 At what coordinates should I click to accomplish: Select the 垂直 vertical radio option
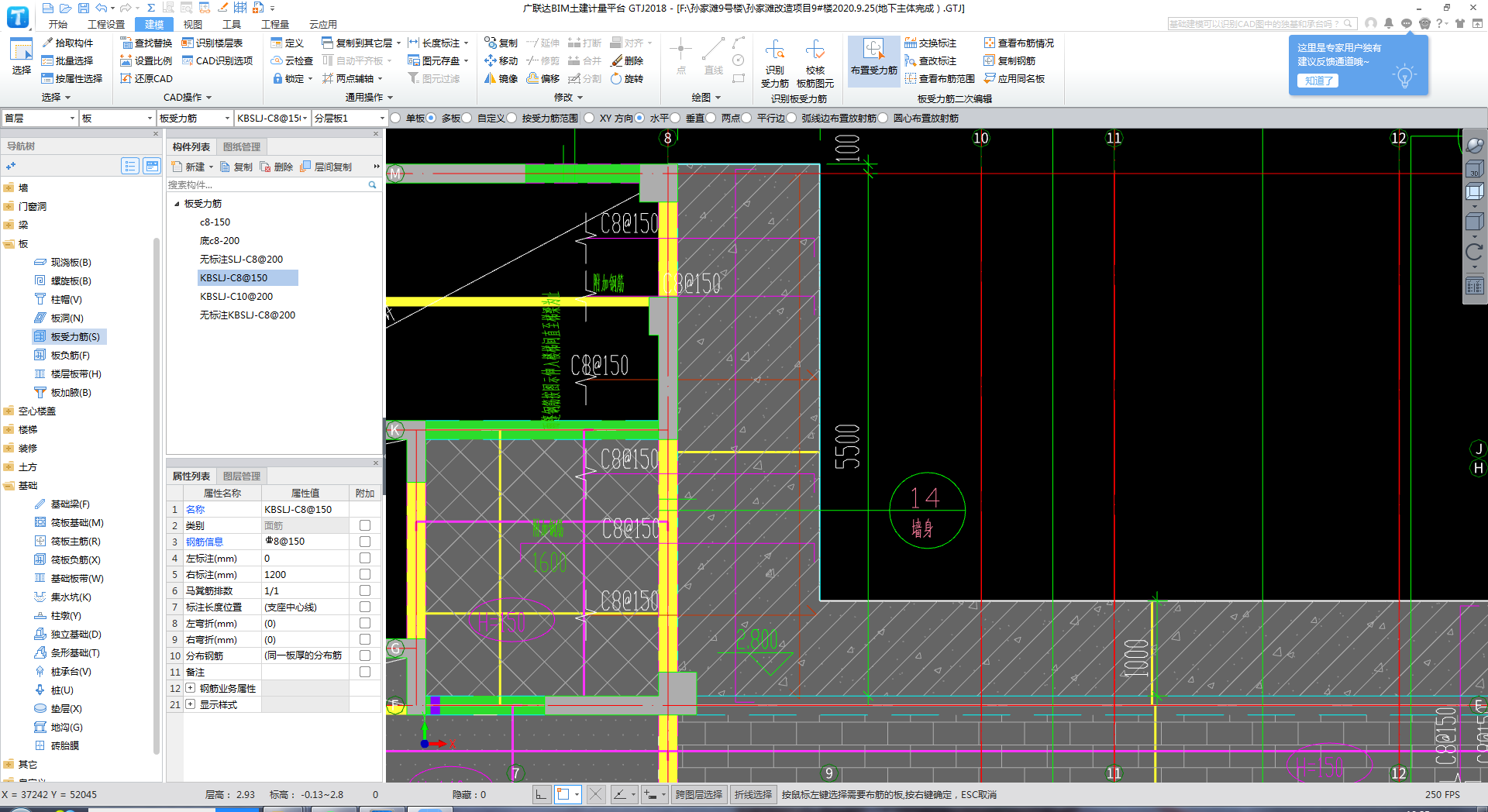[x=675, y=118]
